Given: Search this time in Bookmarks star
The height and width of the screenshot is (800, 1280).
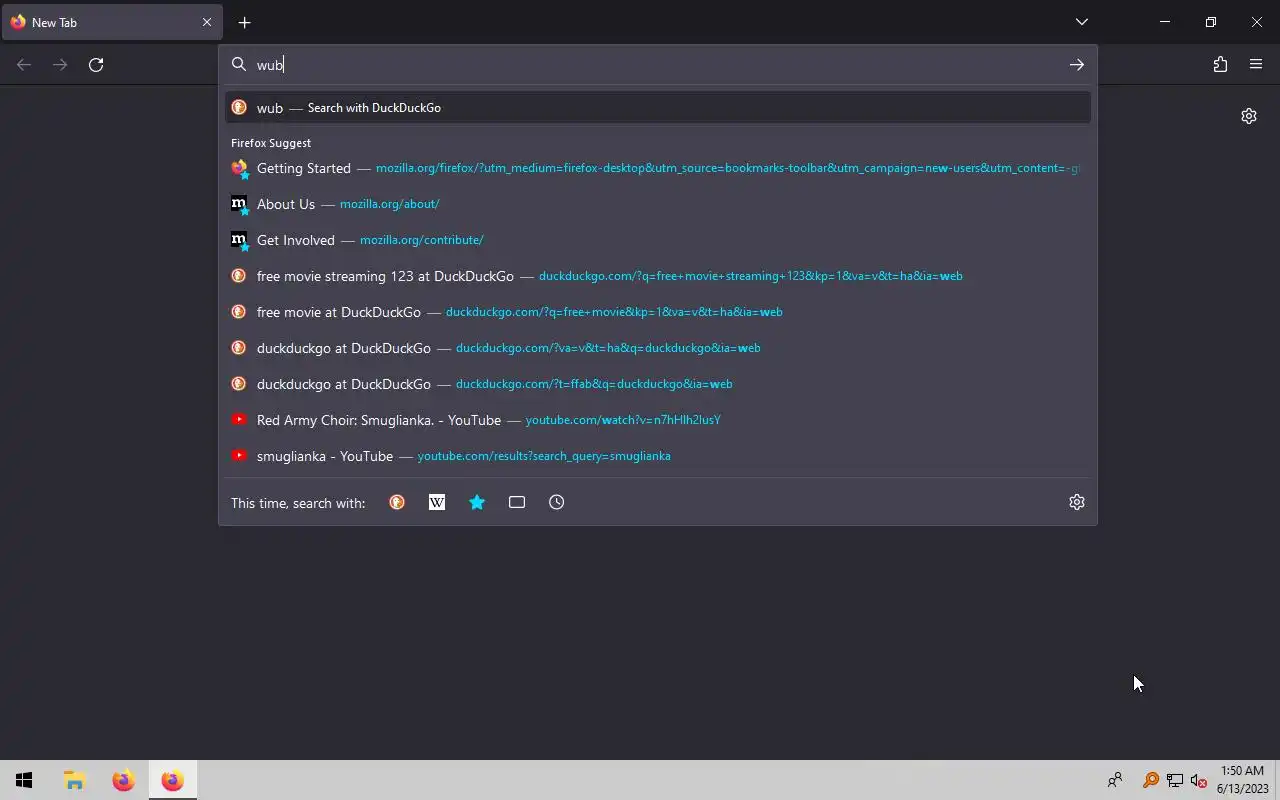Looking at the screenshot, I should [477, 503].
